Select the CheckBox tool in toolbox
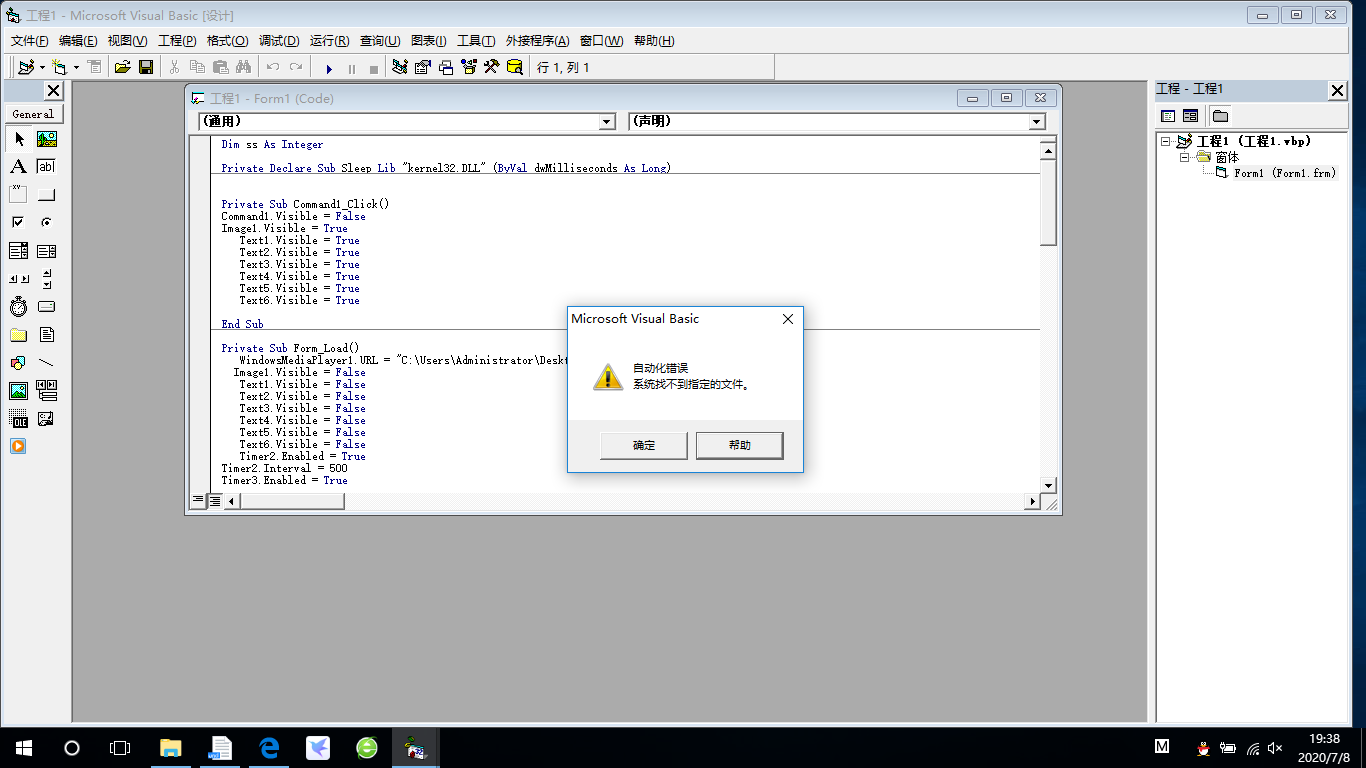 tap(19, 222)
